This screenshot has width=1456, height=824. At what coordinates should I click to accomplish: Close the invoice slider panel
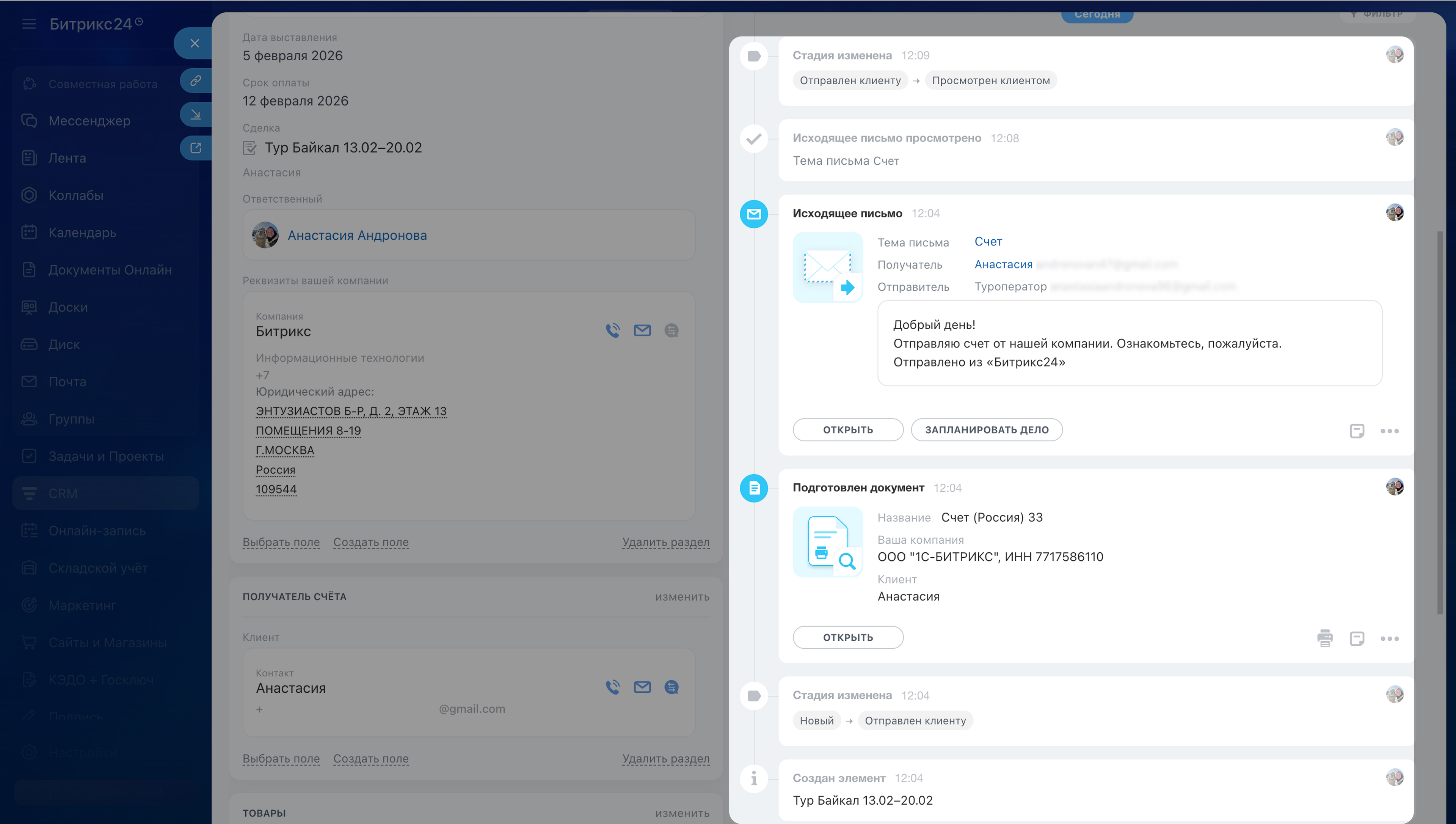195,44
